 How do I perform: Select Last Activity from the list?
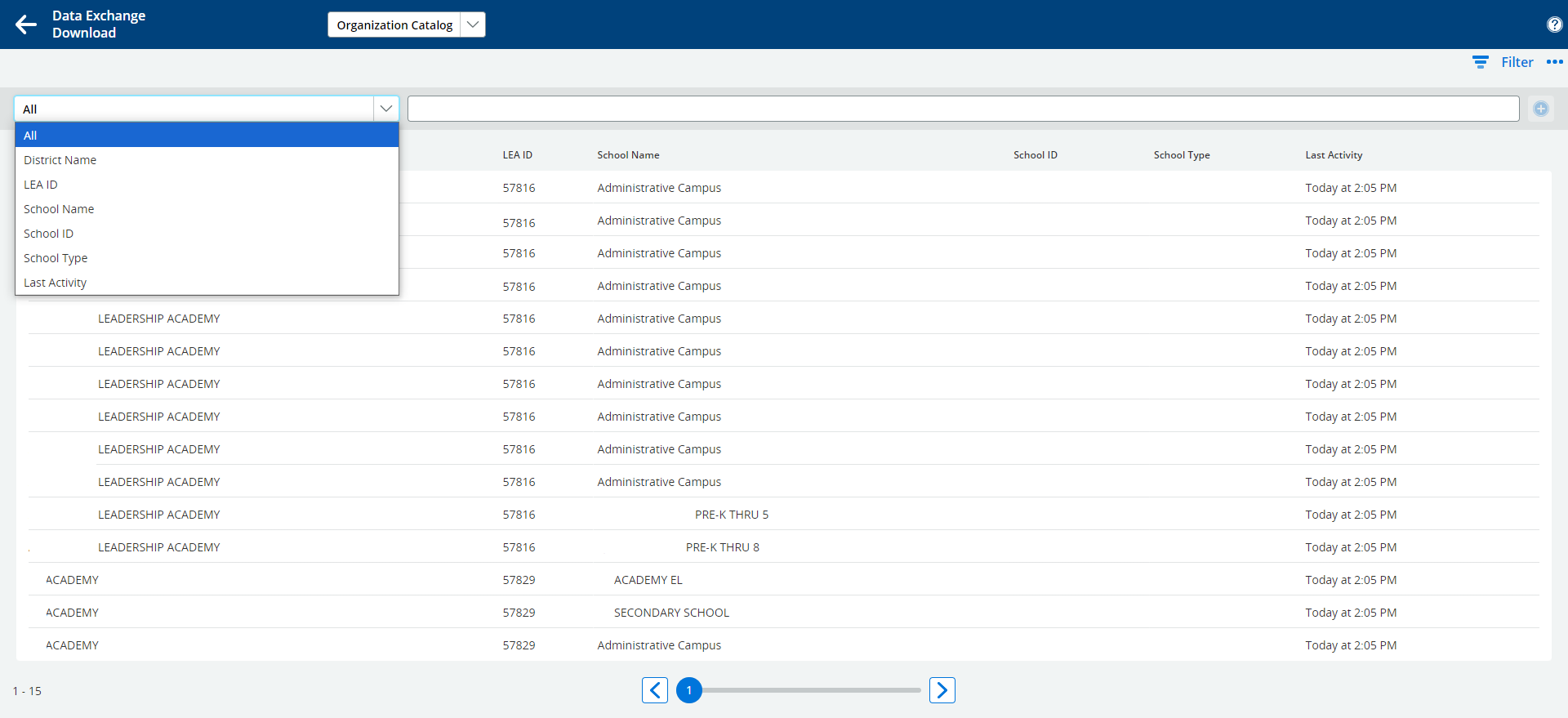point(55,283)
